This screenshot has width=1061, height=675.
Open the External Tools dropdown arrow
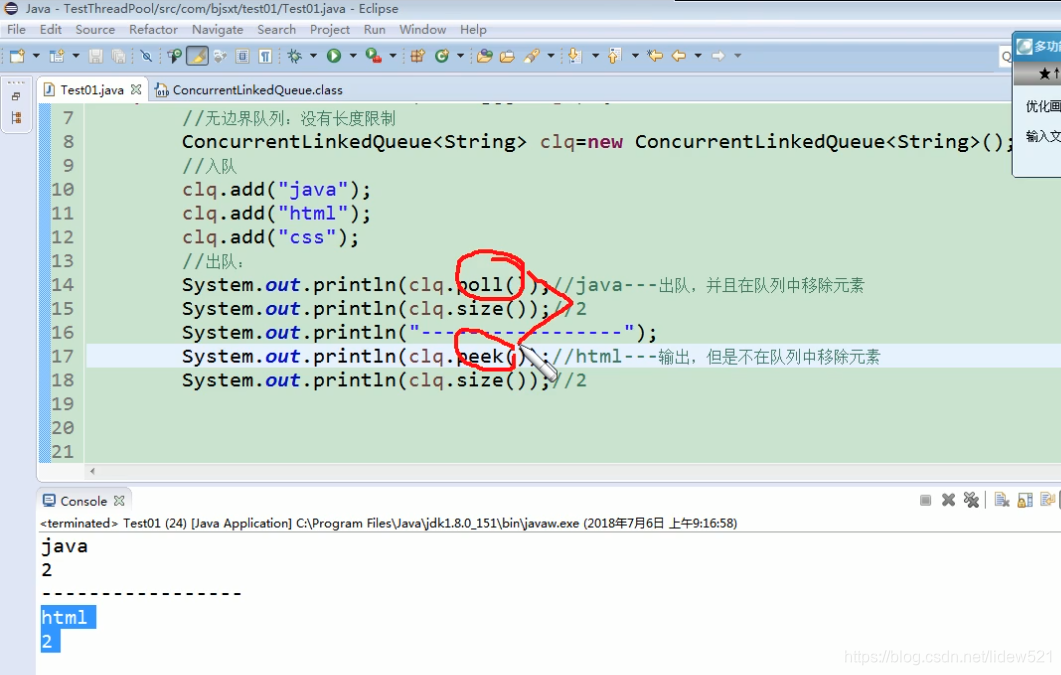point(392,56)
